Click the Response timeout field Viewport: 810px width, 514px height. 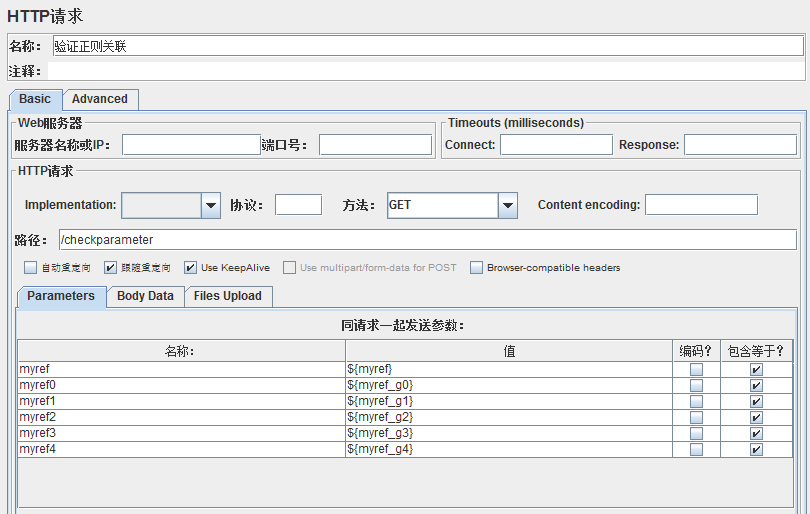pos(740,145)
